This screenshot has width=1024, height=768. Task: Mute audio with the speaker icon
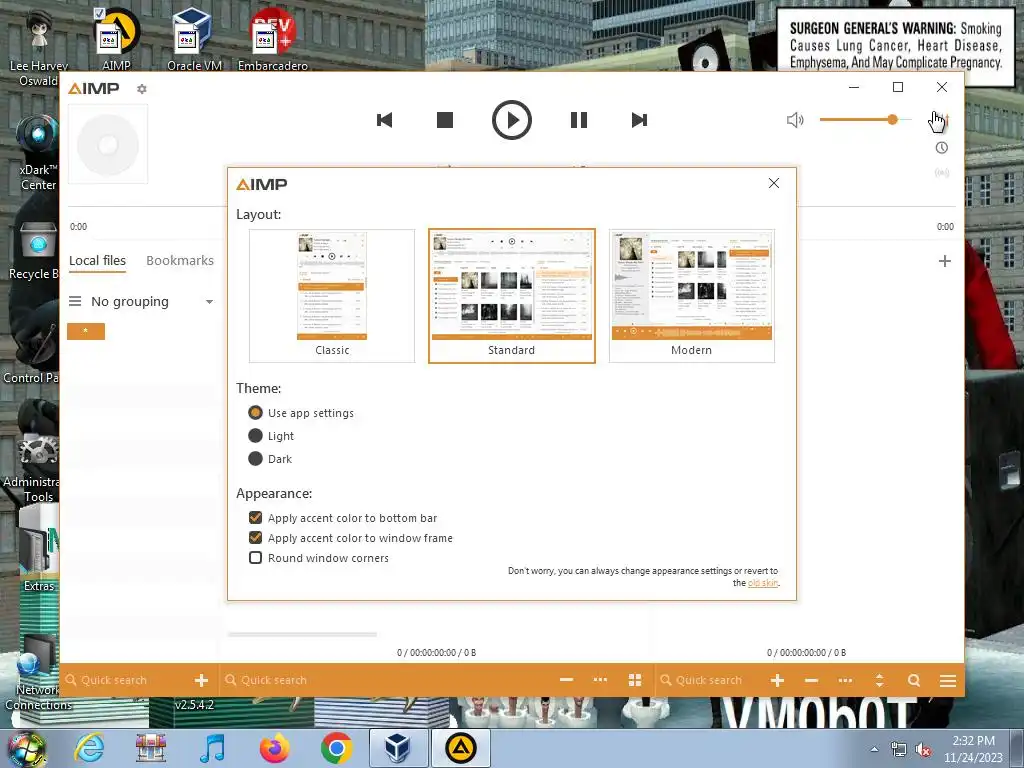pyautogui.click(x=795, y=120)
